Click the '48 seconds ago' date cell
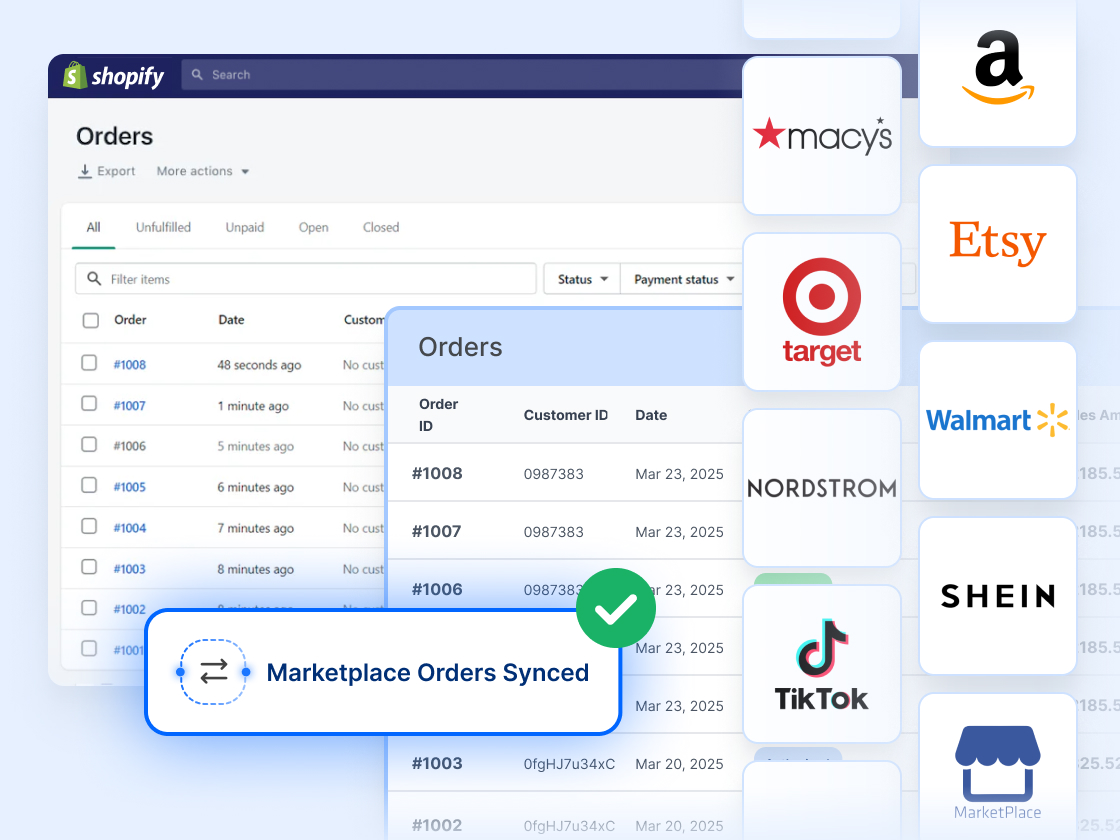Screen dimensions: 1120x840 coord(259,365)
